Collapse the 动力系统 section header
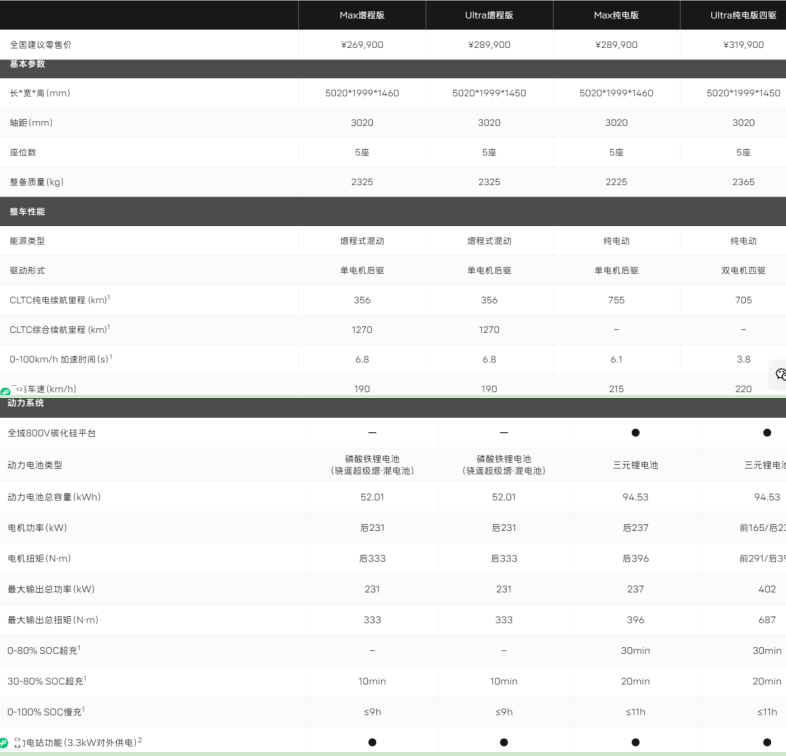The width and height of the screenshot is (786, 756). (x=28, y=403)
